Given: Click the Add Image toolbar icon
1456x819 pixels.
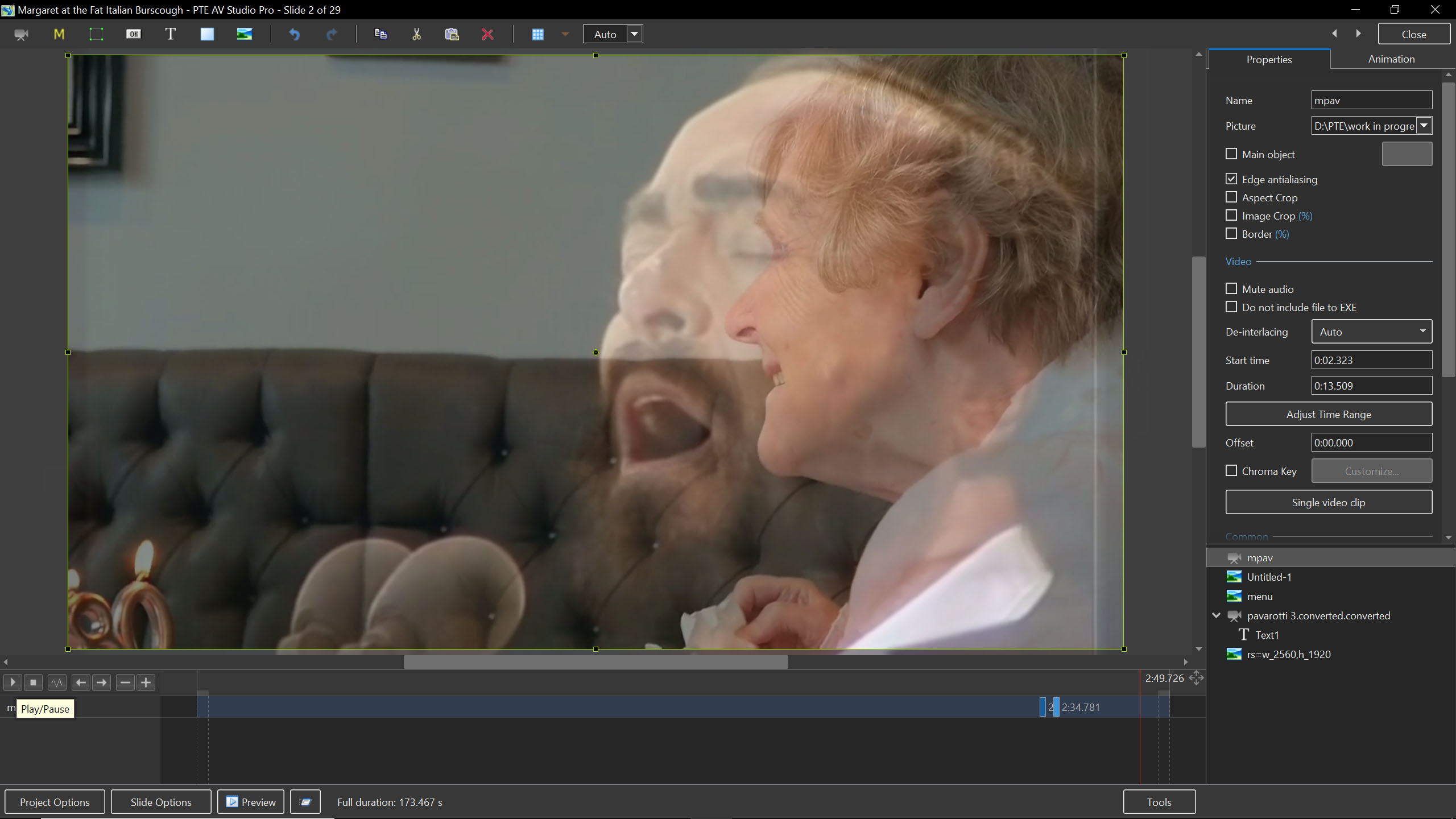Looking at the screenshot, I should (245, 34).
